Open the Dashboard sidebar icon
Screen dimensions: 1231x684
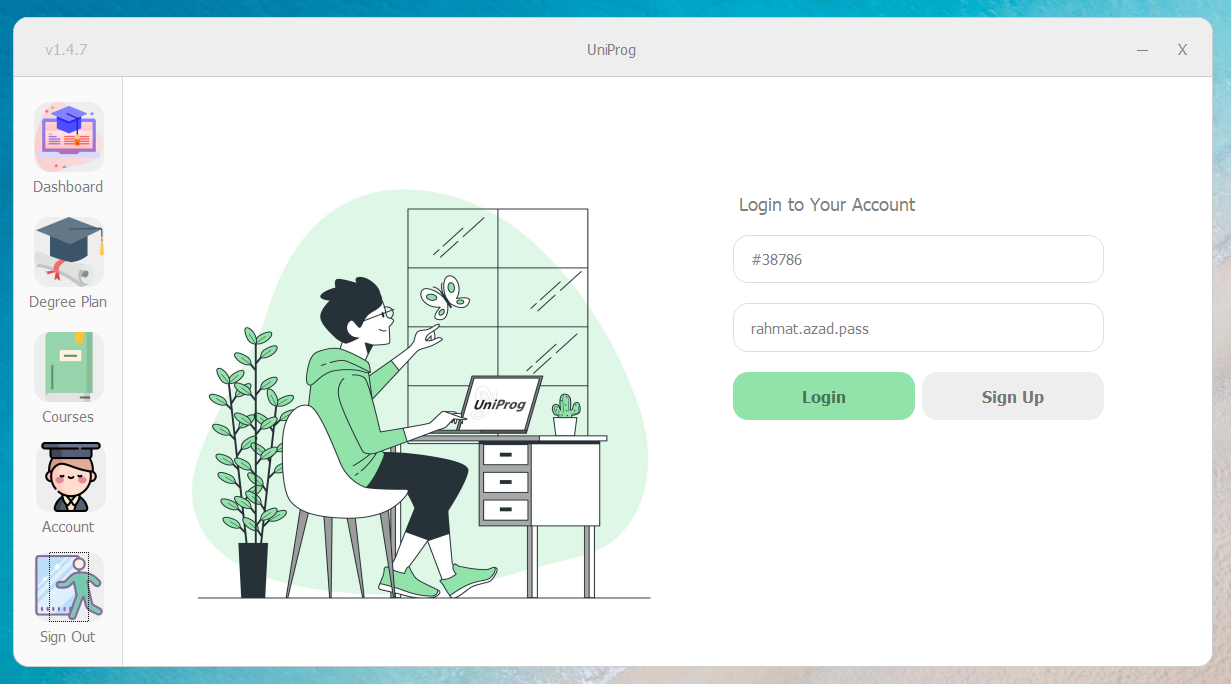(x=68, y=137)
